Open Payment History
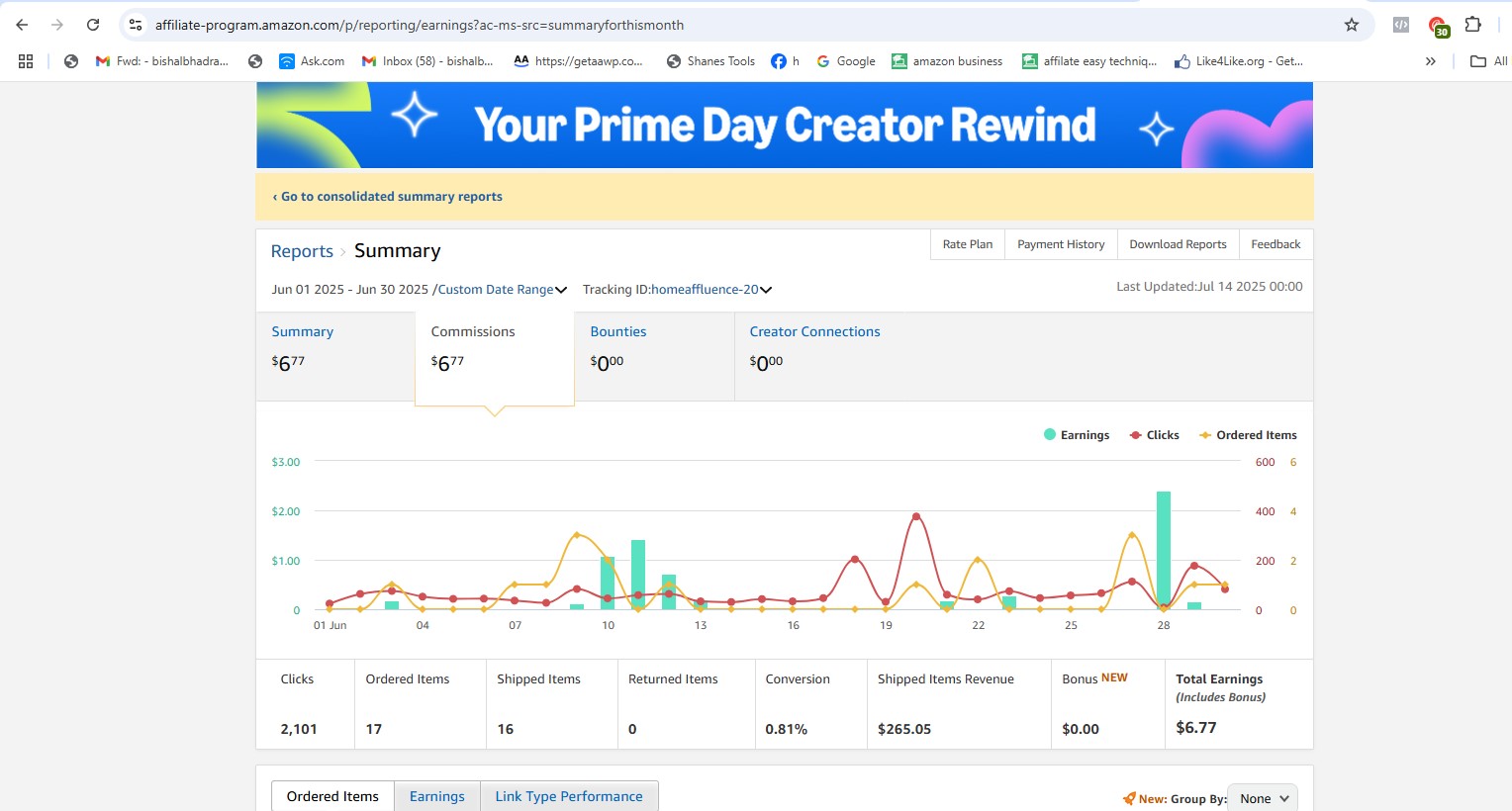This screenshot has width=1512, height=811. point(1061,244)
